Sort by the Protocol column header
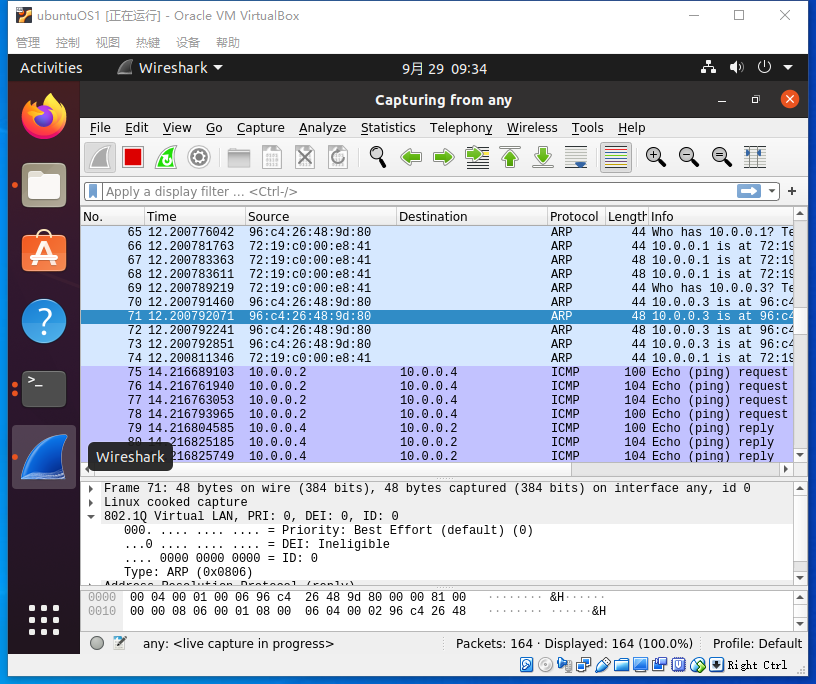 coord(576,217)
